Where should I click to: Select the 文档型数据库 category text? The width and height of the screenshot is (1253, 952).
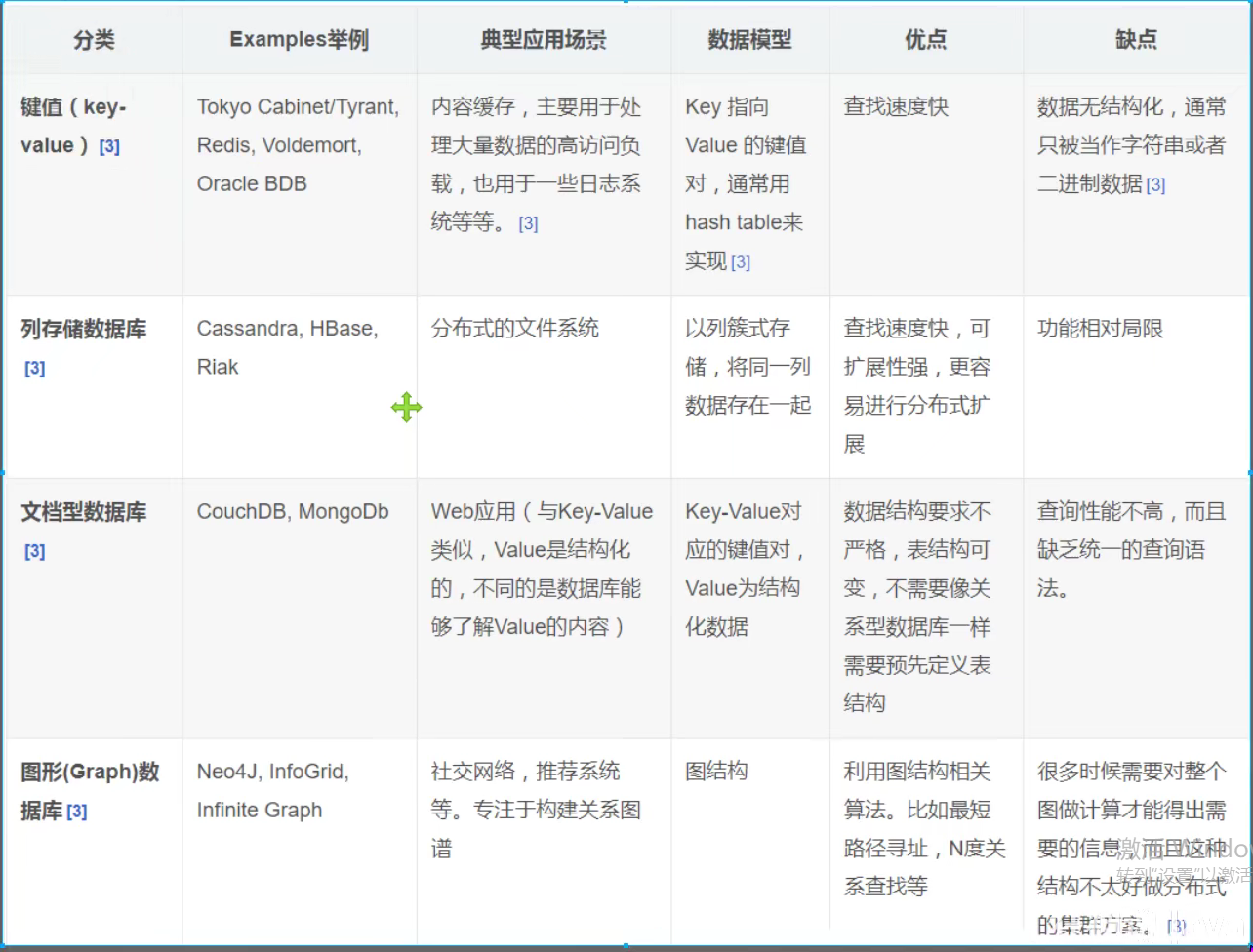tap(84, 513)
